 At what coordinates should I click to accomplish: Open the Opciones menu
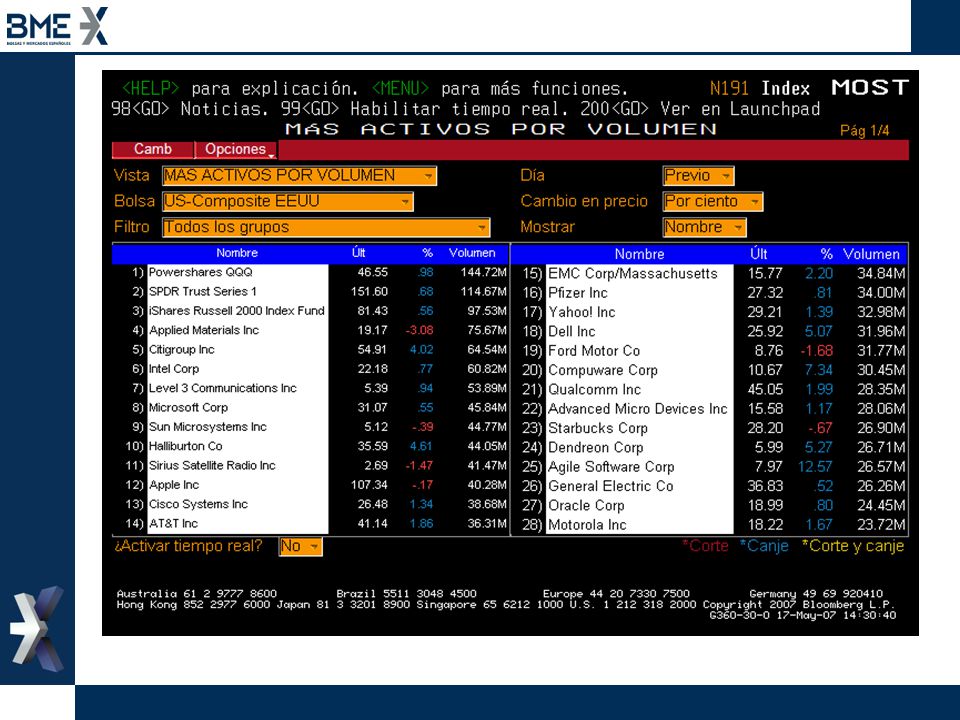click(236, 149)
